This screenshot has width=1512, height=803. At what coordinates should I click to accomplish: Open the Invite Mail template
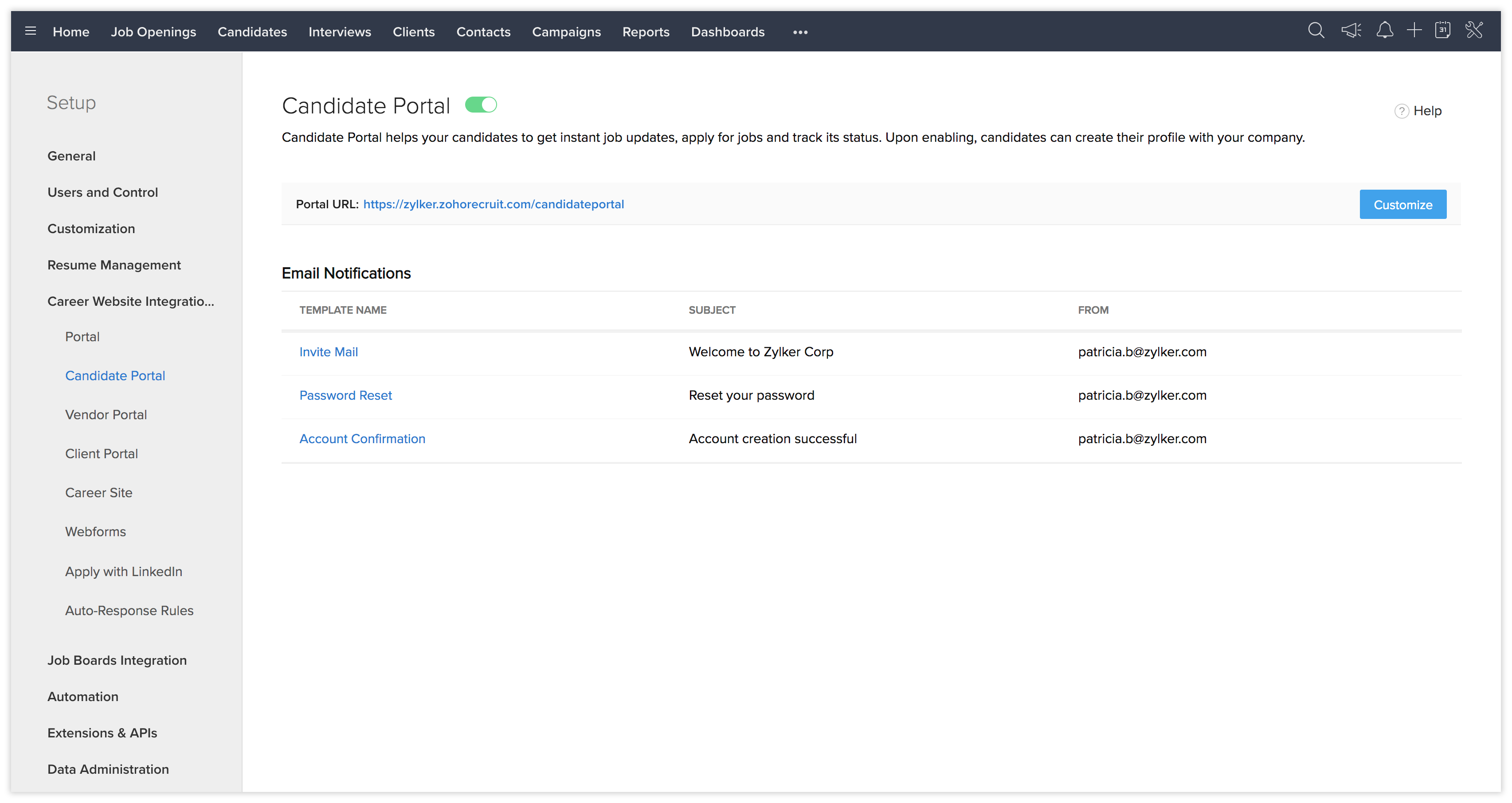(x=328, y=352)
